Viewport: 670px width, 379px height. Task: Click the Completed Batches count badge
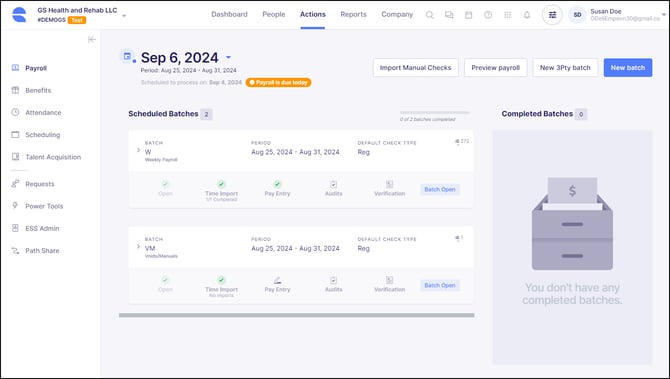[x=581, y=114]
